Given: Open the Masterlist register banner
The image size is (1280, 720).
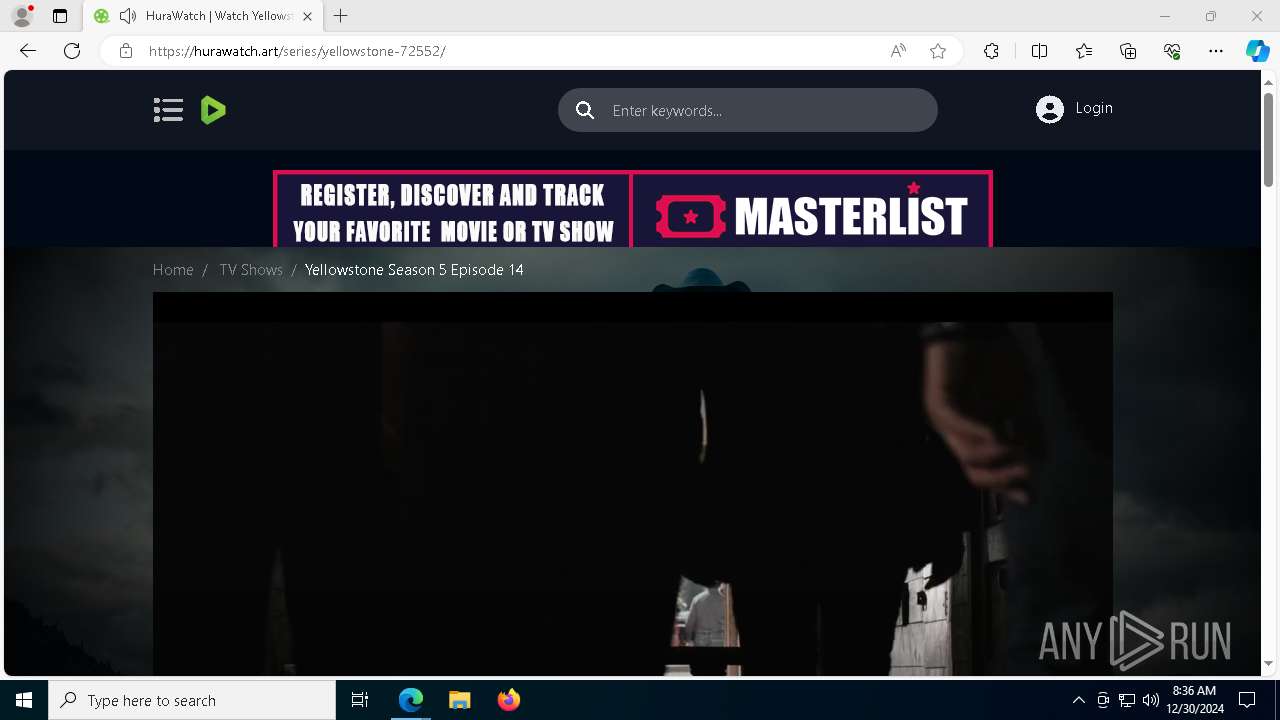Looking at the screenshot, I should (632, 209).
